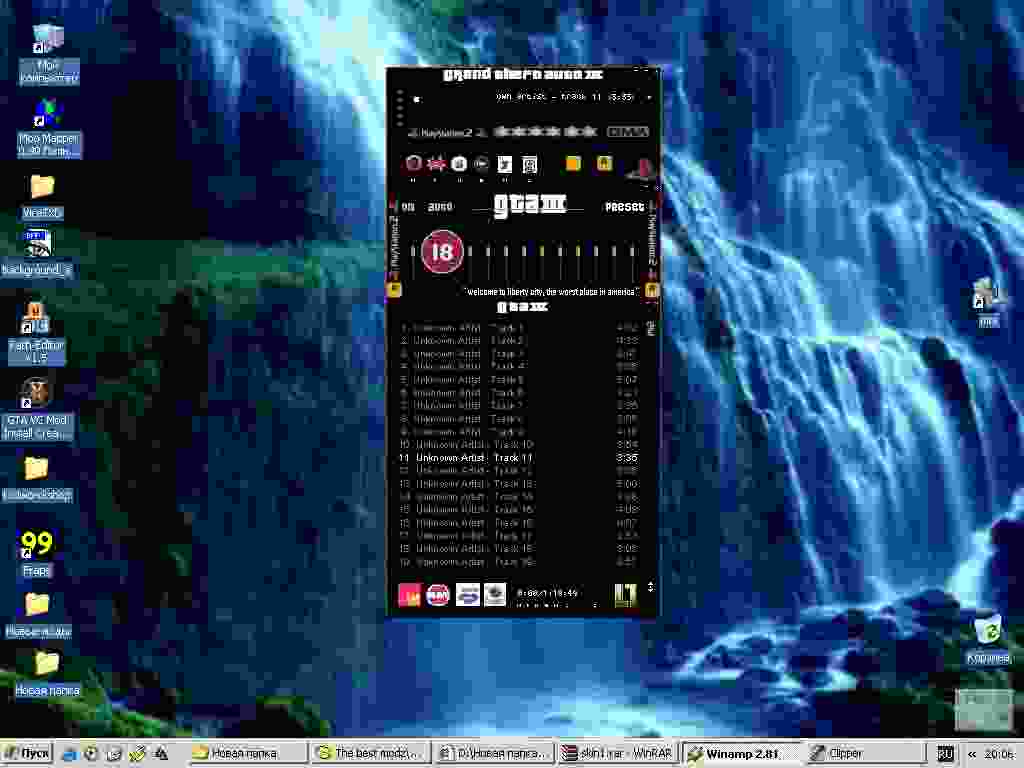Open the Пуск start menu
The height and width of the screenshot is (768, 1024).
(x=27, y=754)
